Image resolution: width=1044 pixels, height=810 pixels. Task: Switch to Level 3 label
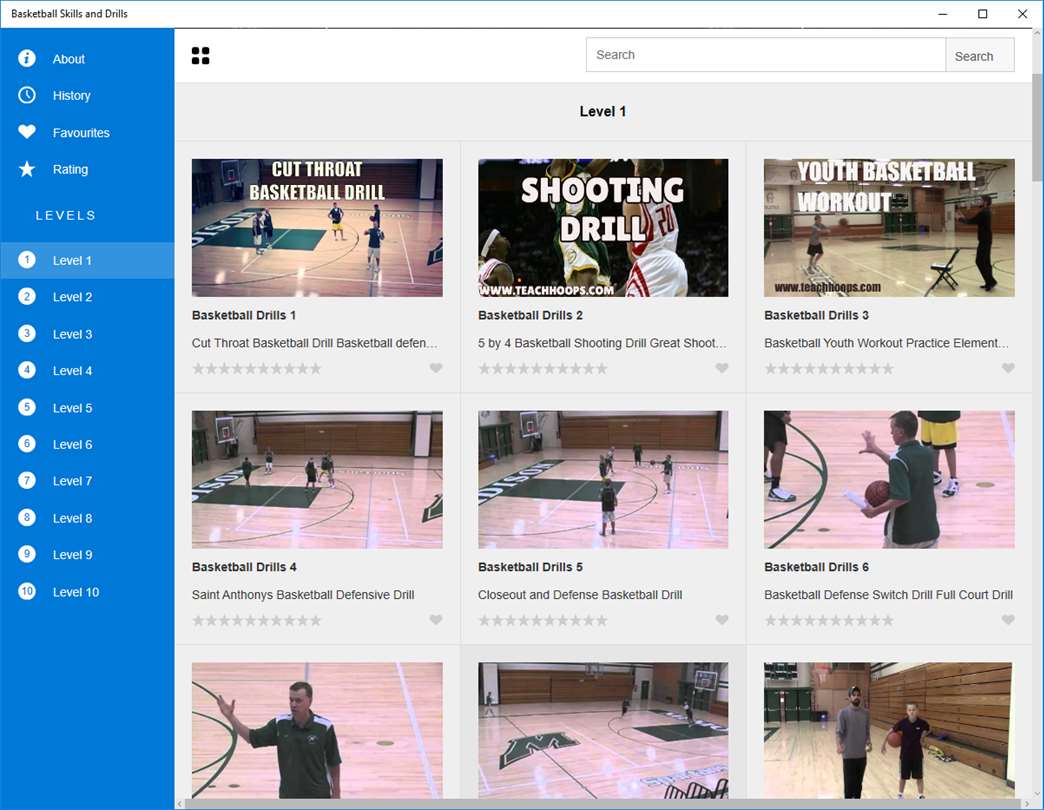pyautogui.click(x=73, y=334)
